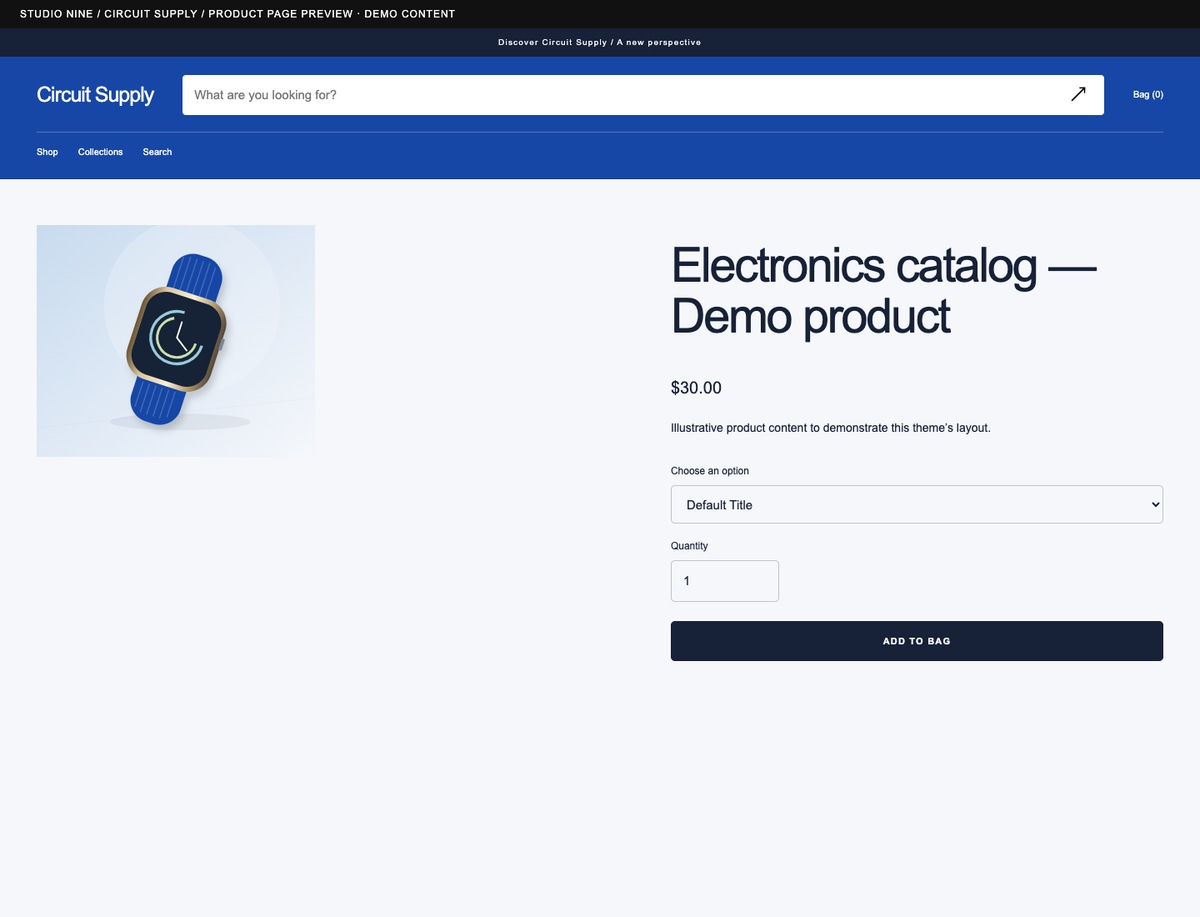Click the 'Quantity' label
Screen dimensions: 1200x917
point(689,546)
